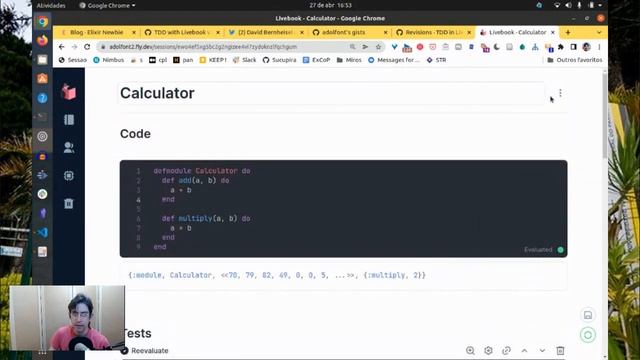
Task: Open the sections outline sidebar icon
Action: point(69,120)
